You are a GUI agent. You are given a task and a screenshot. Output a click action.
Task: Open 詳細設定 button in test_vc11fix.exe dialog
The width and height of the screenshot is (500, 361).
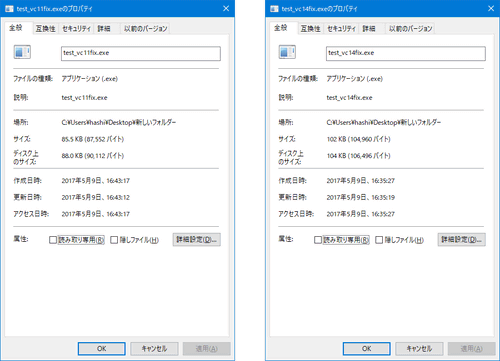[197, 239]
